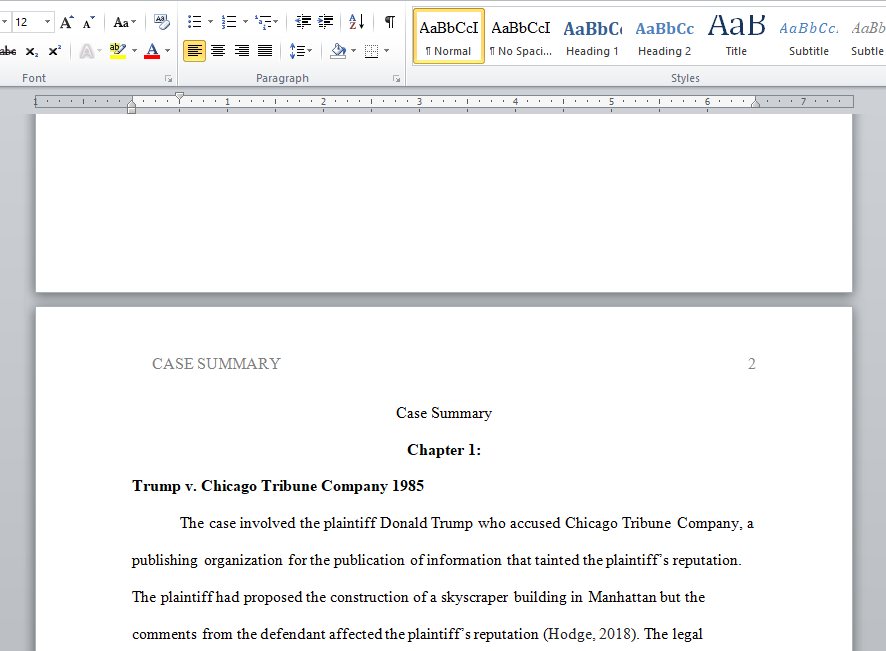Open the Paragraph dialog box launcher
Screen dimensions: 886x651
(x=397, y=79)
